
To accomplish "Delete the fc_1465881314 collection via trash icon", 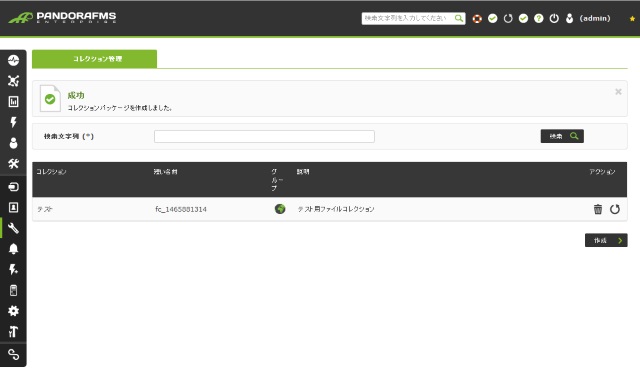I will [x=598, y=209].
